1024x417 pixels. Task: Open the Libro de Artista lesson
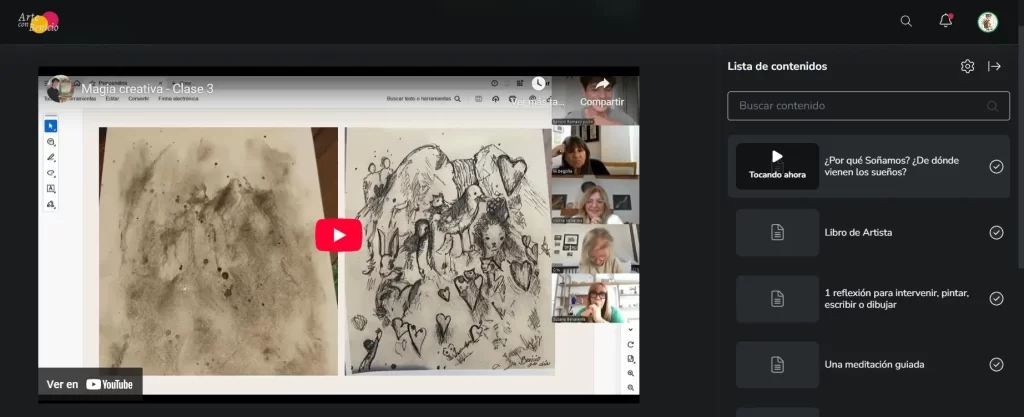point(858,232)
